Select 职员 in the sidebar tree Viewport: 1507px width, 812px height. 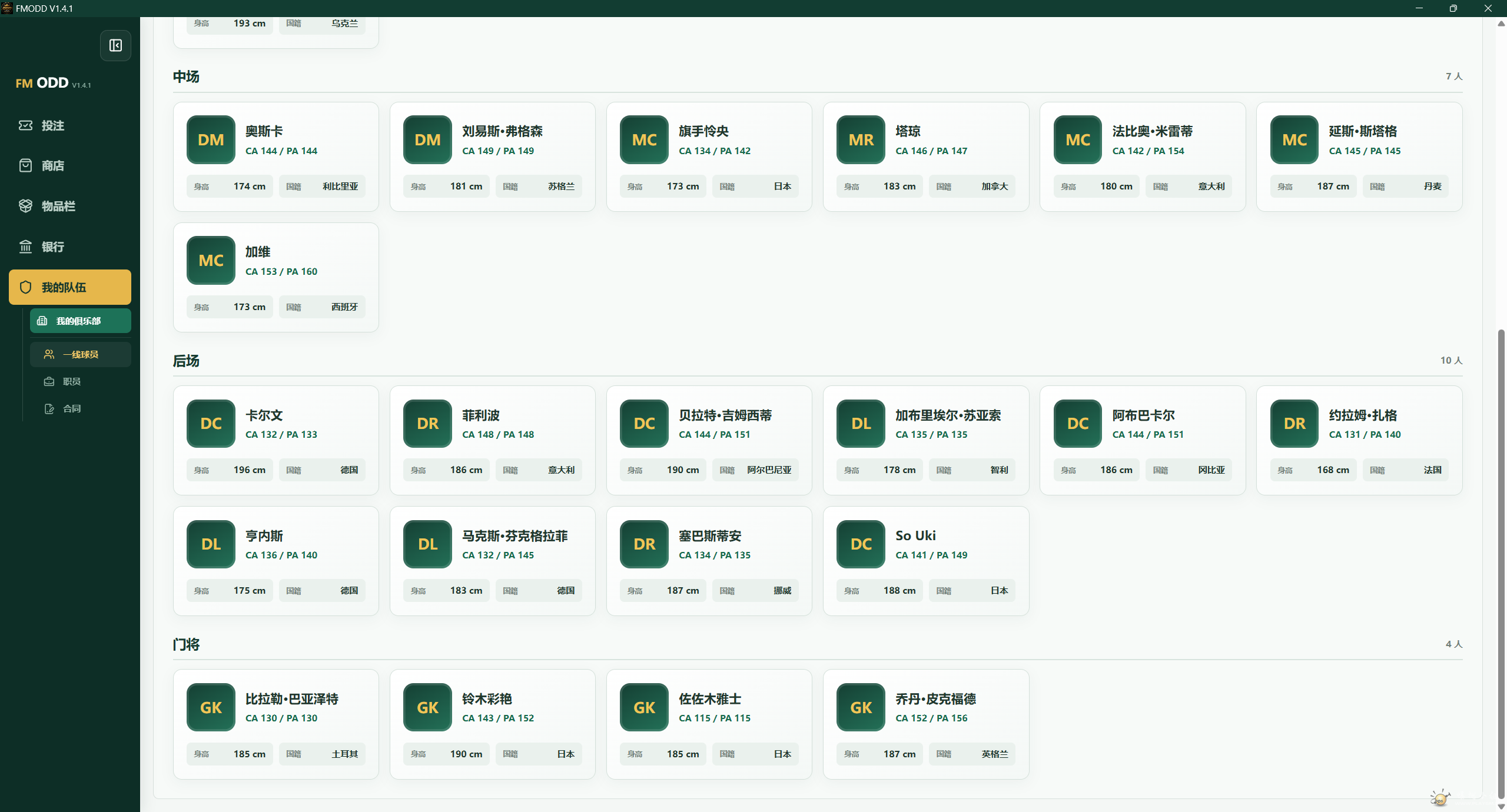coord(81,381)
